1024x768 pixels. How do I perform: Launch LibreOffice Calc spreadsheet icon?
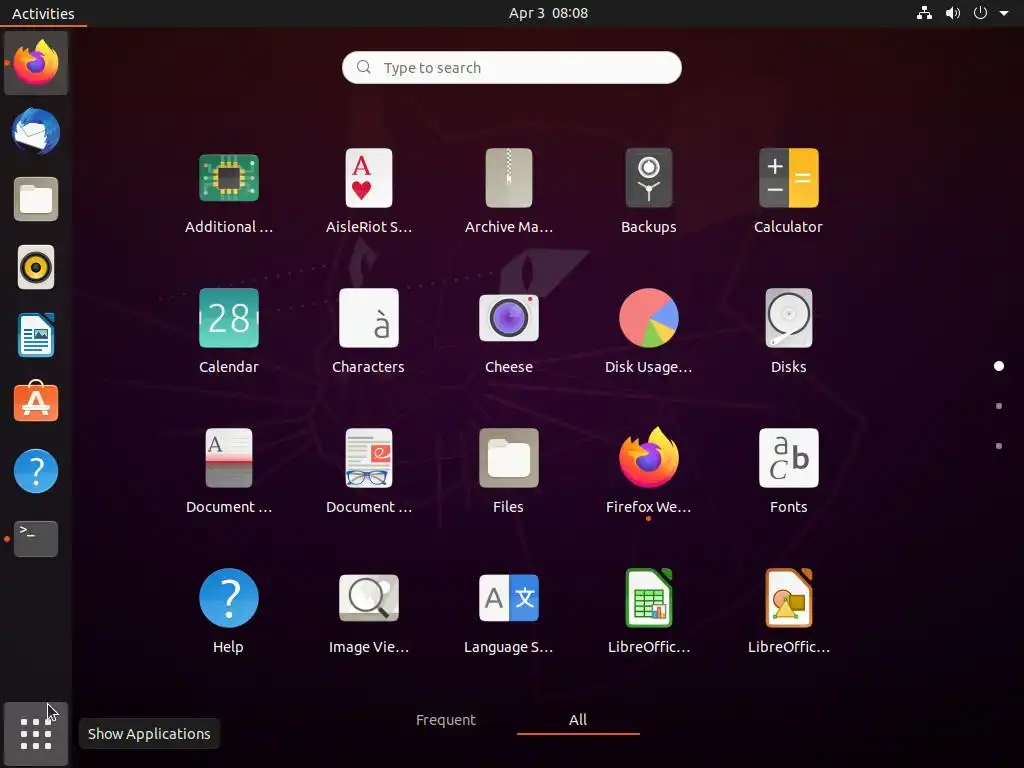648,611
